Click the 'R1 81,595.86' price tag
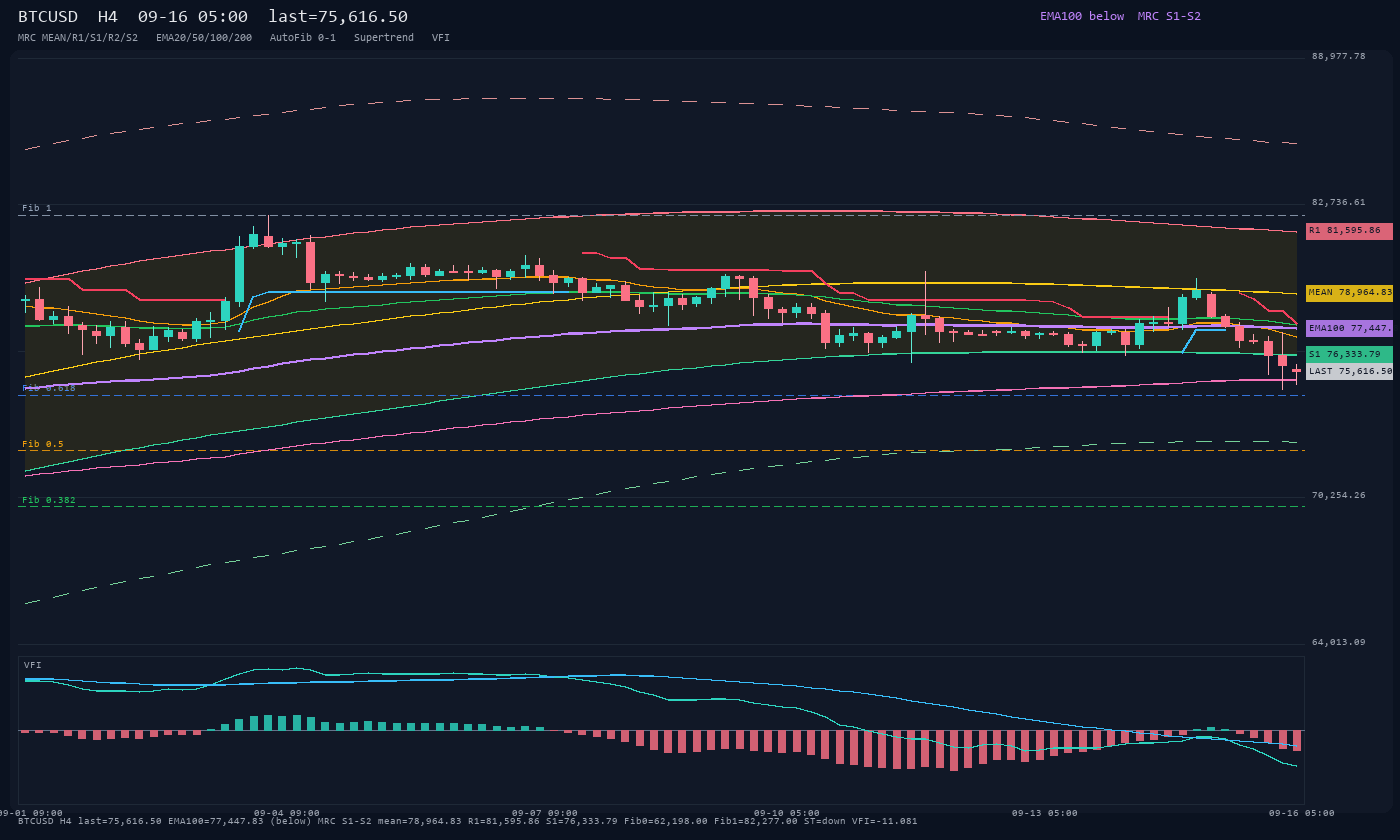 coord(1349,231)
